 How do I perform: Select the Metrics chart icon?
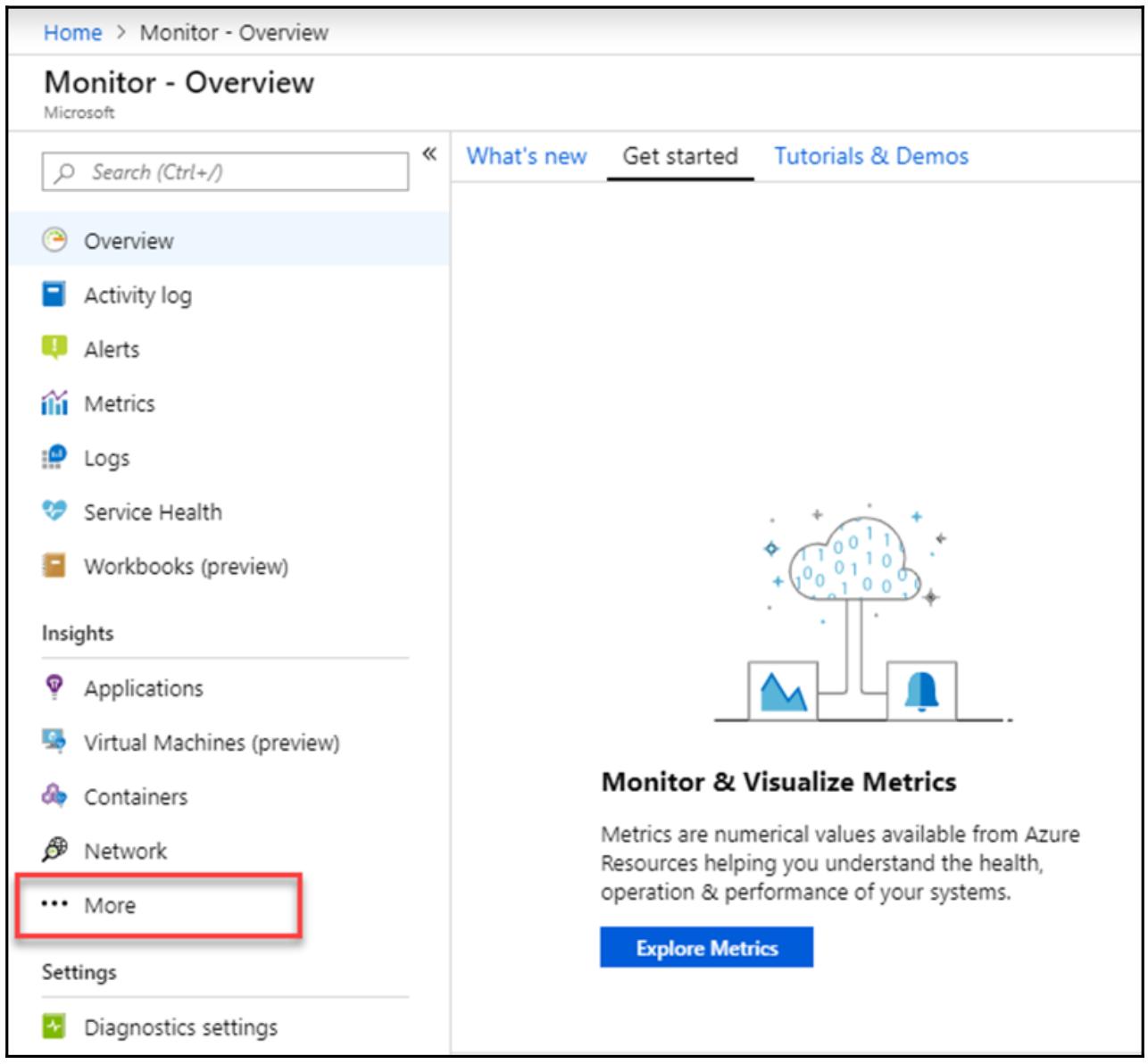(54, 403)
